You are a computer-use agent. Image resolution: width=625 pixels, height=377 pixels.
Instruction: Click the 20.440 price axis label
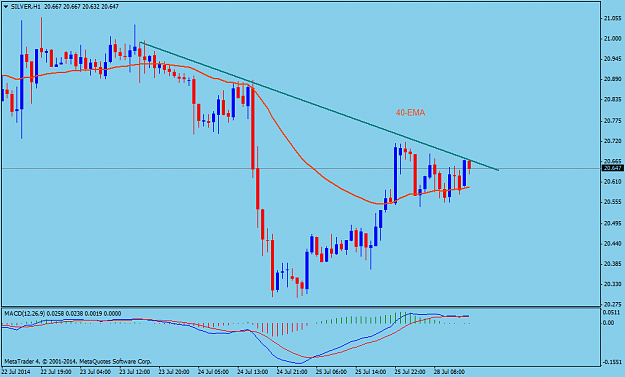pyautogui.click(x=612, y=243)
